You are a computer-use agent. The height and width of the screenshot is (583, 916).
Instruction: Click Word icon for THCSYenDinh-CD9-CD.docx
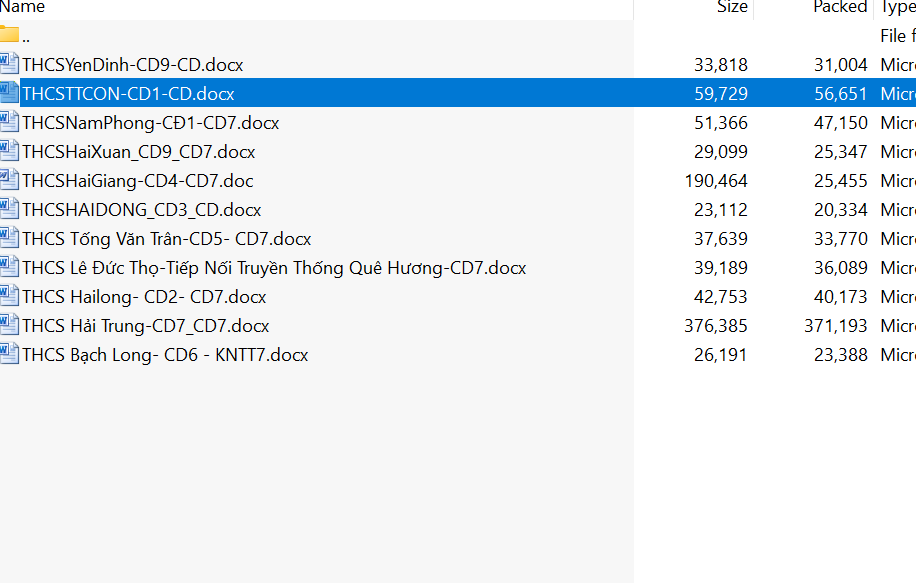tap(10, 64)
